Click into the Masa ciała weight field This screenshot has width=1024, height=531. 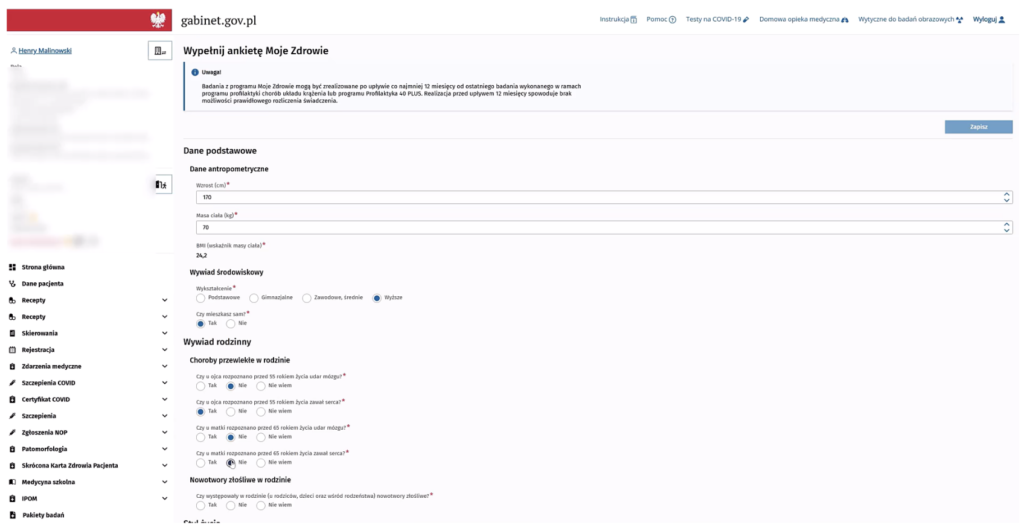590,228
